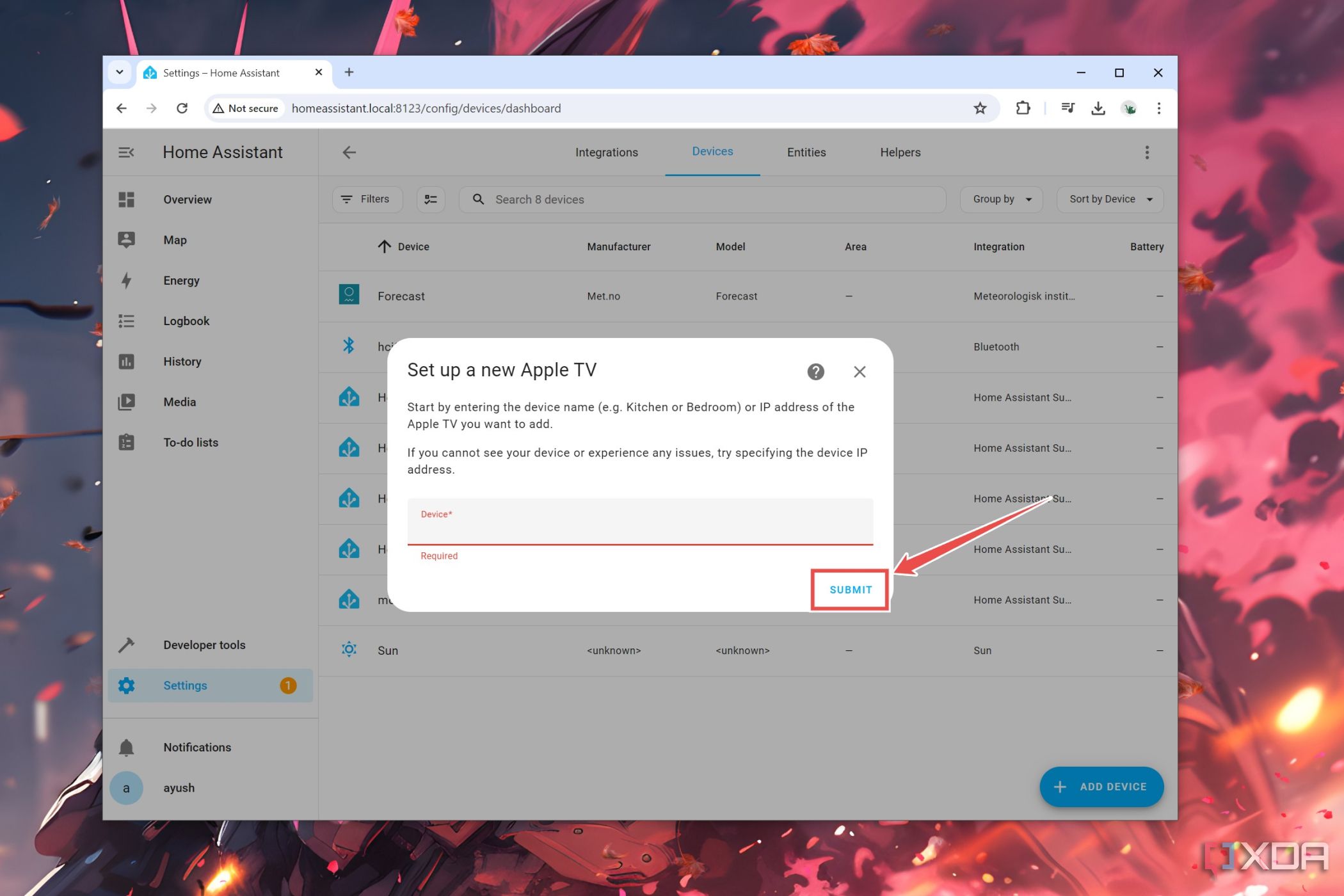
Task: Click the Helpers tab
Action: tap(899, 152)
